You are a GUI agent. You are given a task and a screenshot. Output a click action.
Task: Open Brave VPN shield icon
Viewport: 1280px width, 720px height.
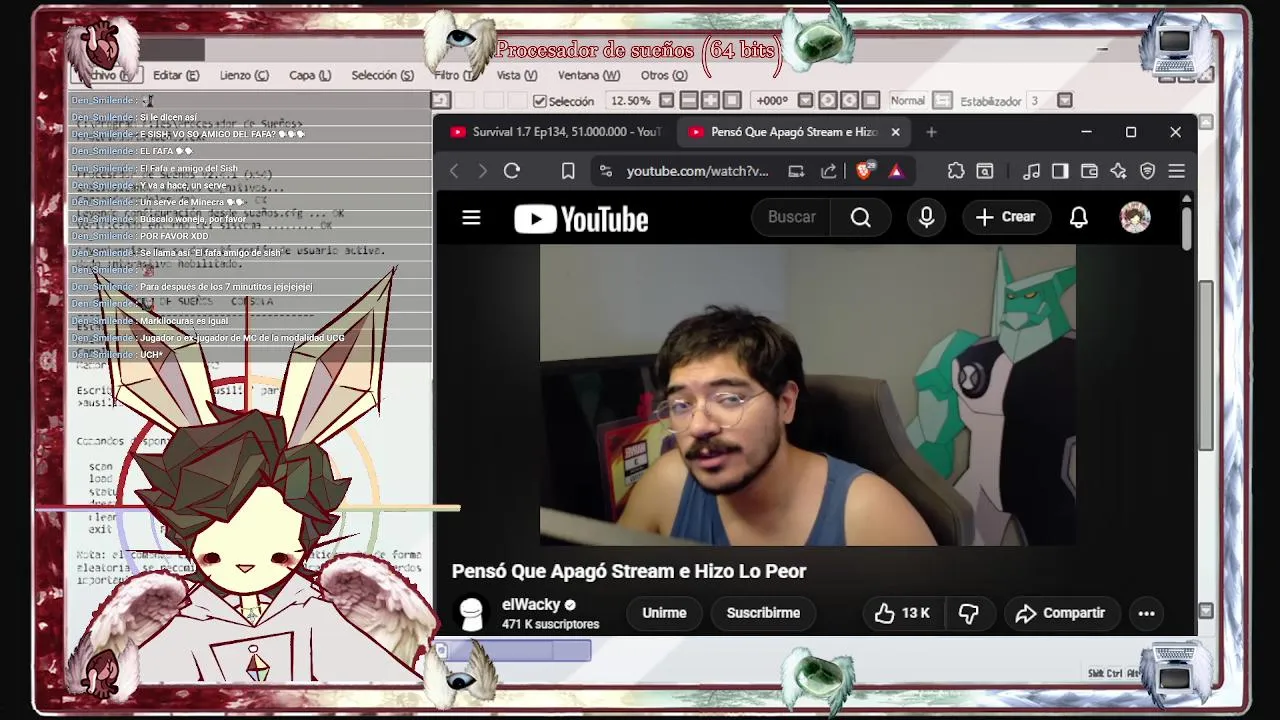(x=1147, y=171)
